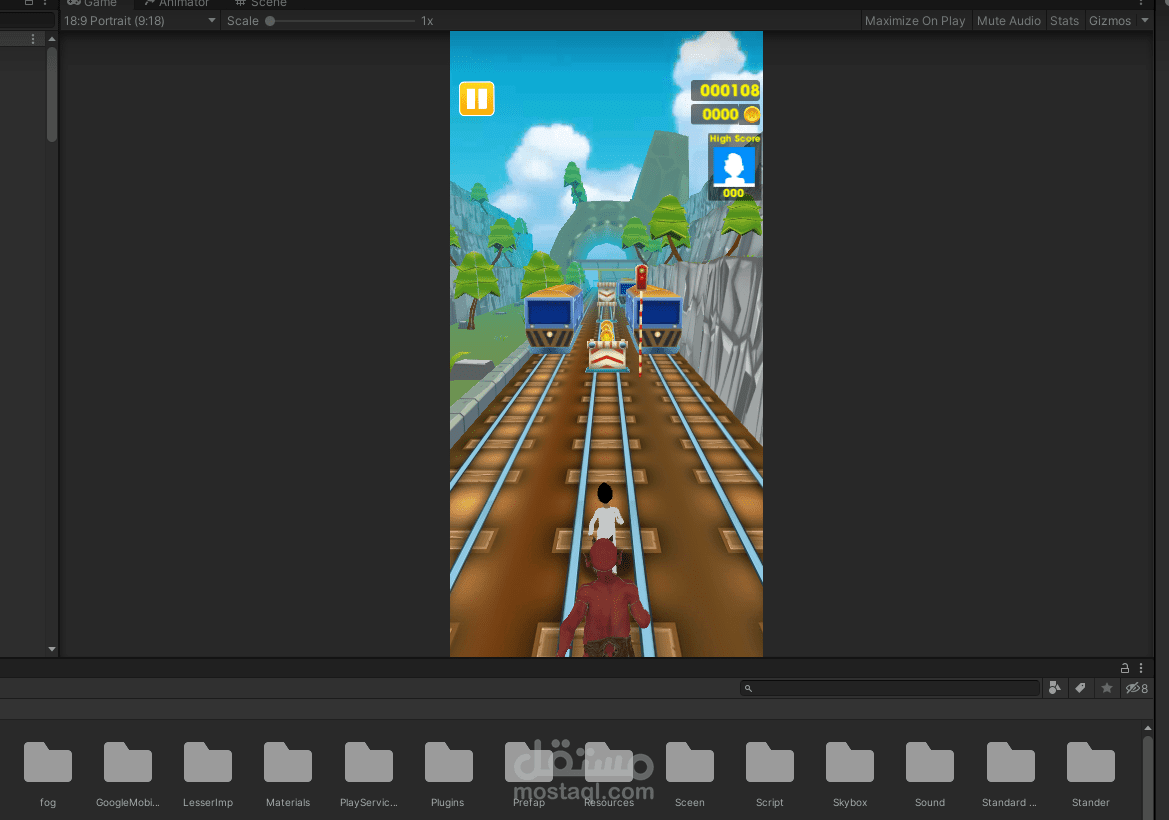Click the gold coin icon in the game HUD
1169x820 pixels.
point(752,114)
